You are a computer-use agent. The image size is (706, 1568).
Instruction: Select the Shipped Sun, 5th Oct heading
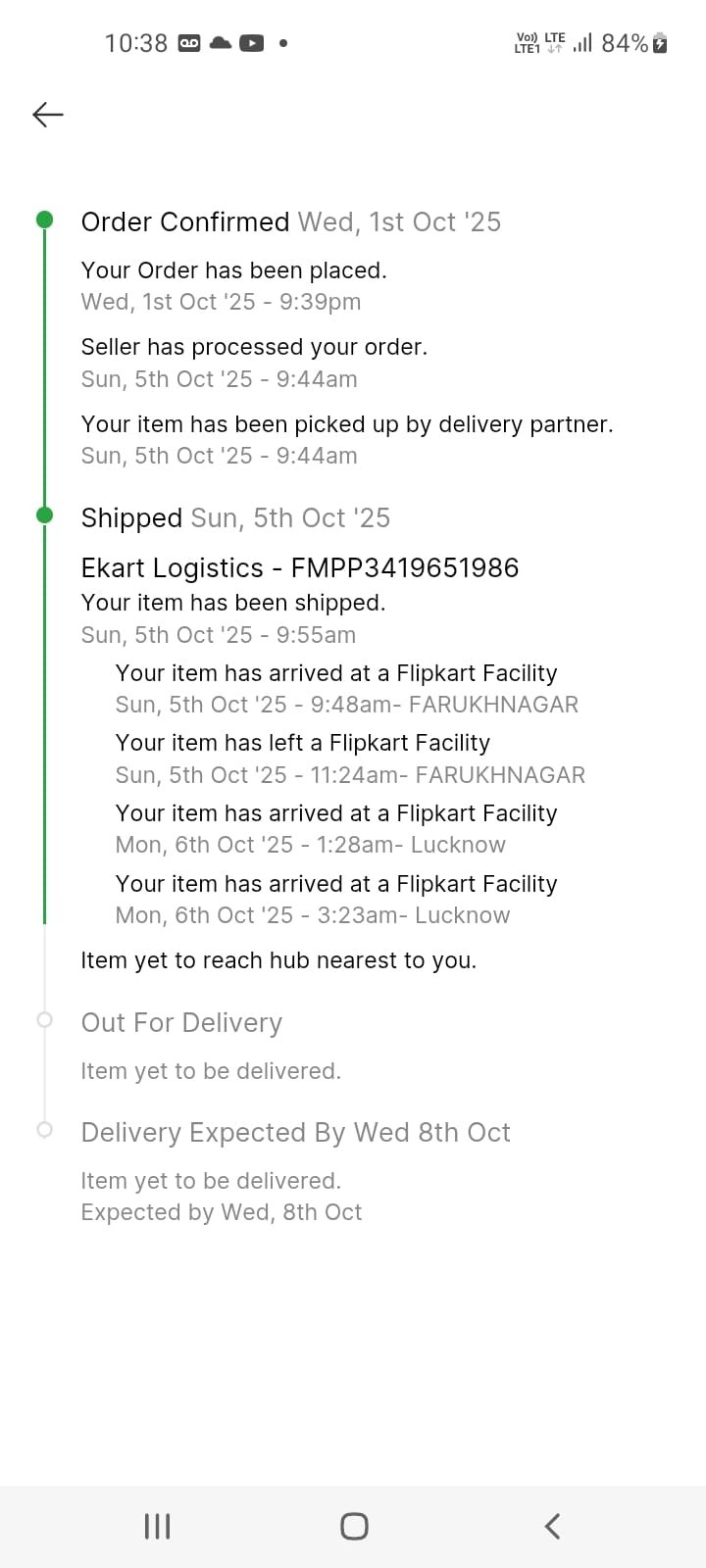click(x=235, y=518)
